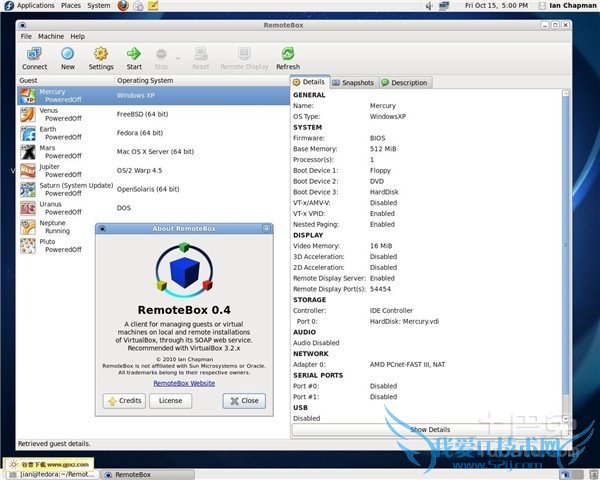The height and width of the screenshot is (480, 600).
Task: Click the Connect toolbar icon
Action: pos(34,58)
